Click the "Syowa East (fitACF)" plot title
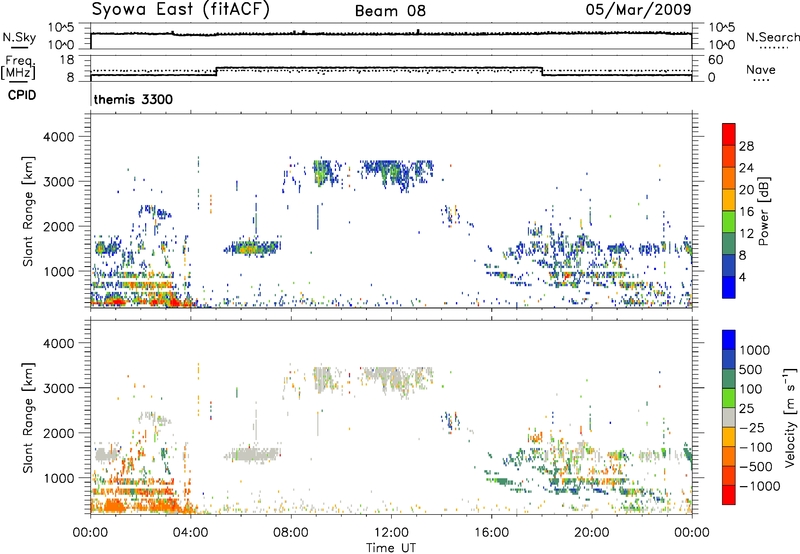 [x=181, y=10]
